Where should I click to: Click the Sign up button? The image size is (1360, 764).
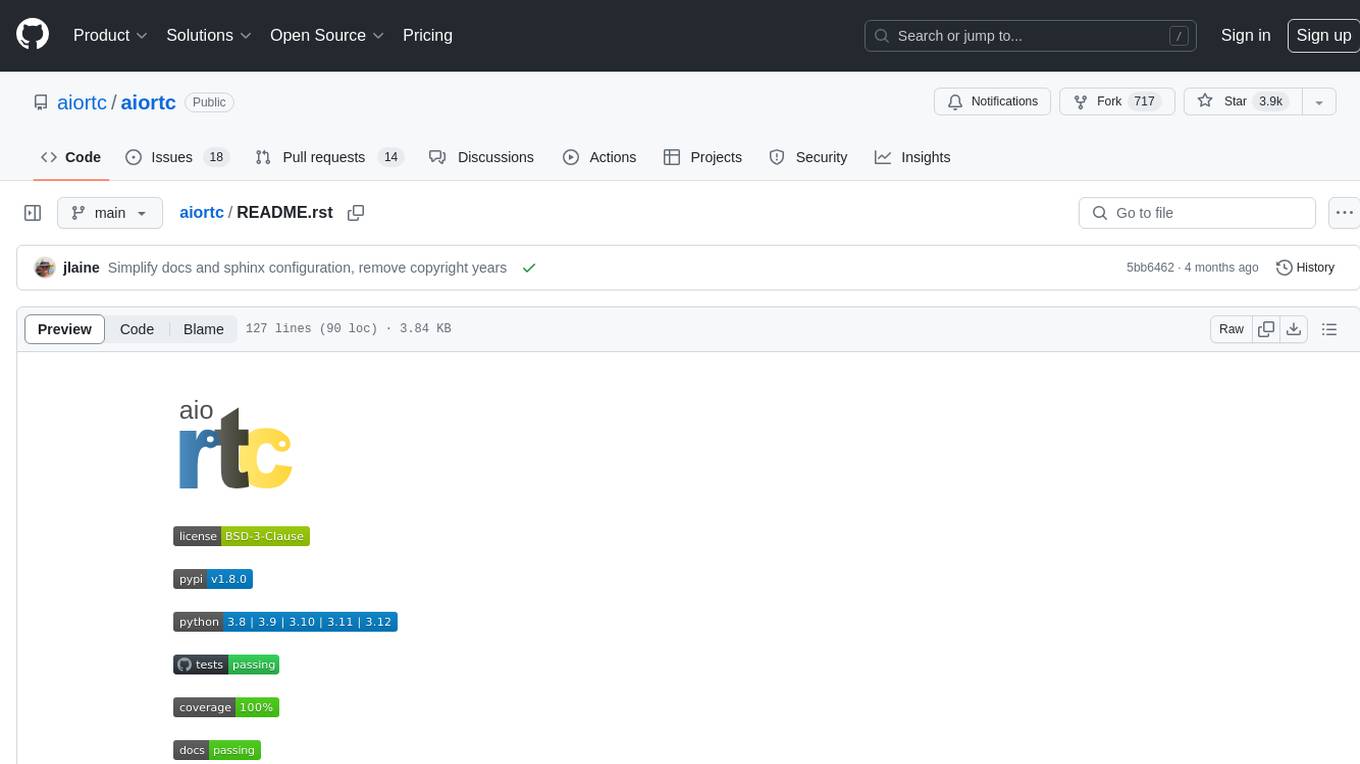point(1323,35)
